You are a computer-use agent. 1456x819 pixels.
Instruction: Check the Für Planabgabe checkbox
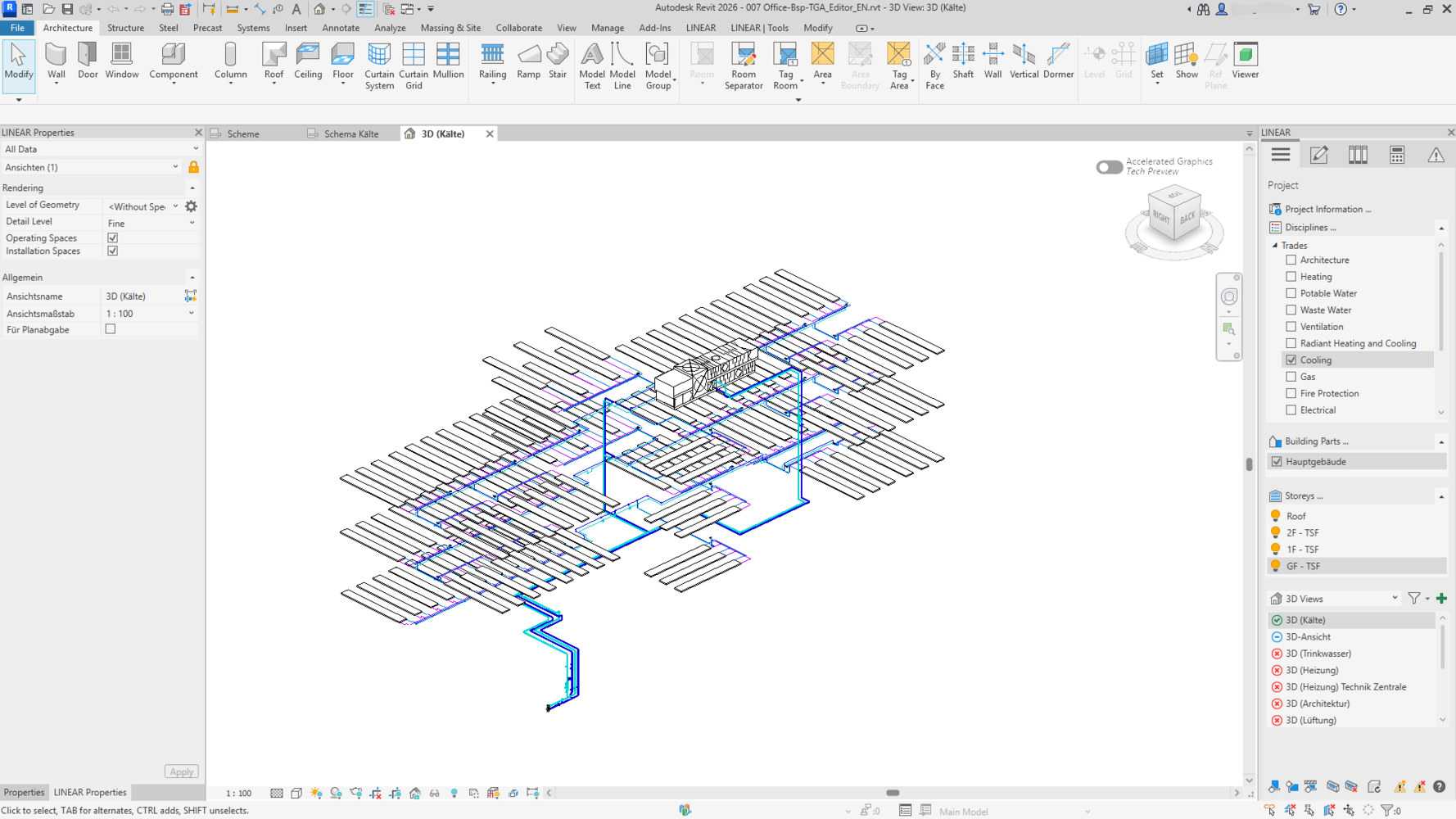tap(111, 329)
